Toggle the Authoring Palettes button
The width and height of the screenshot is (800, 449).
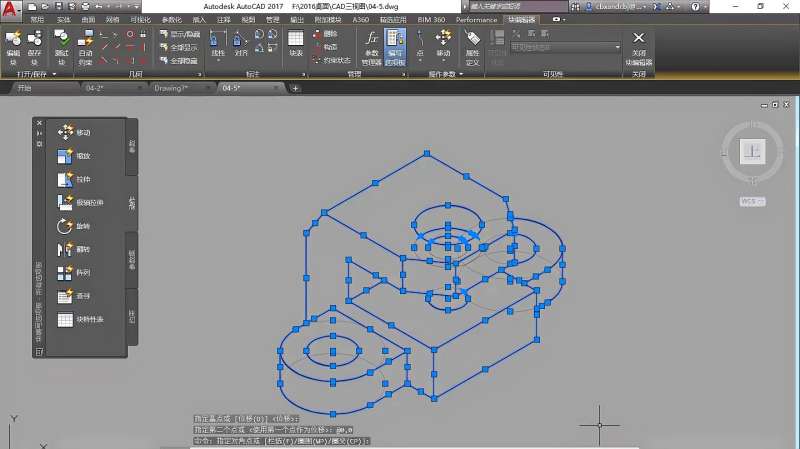click(395, 47)
